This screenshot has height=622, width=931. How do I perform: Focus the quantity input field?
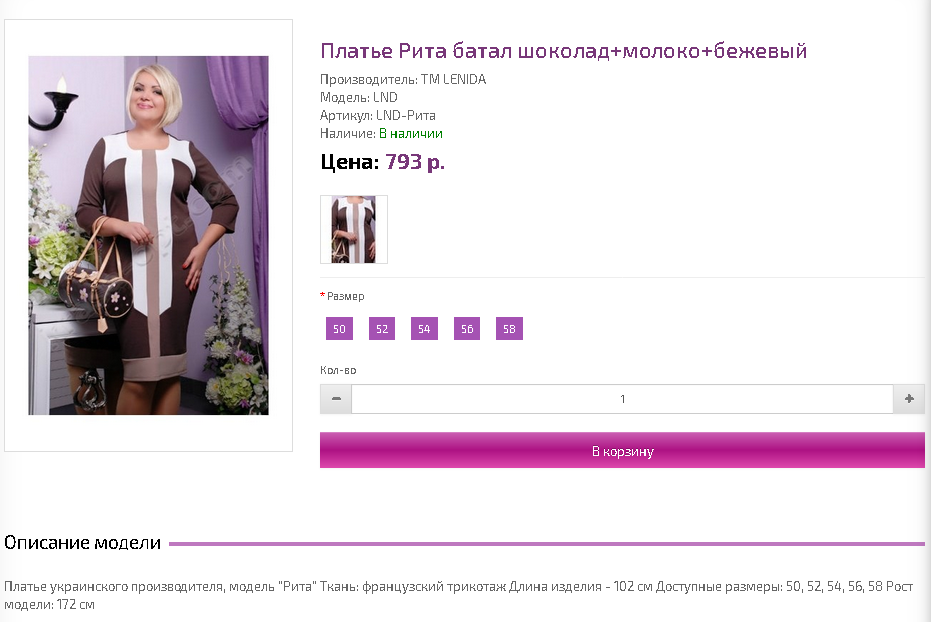(x=622, y=399)
